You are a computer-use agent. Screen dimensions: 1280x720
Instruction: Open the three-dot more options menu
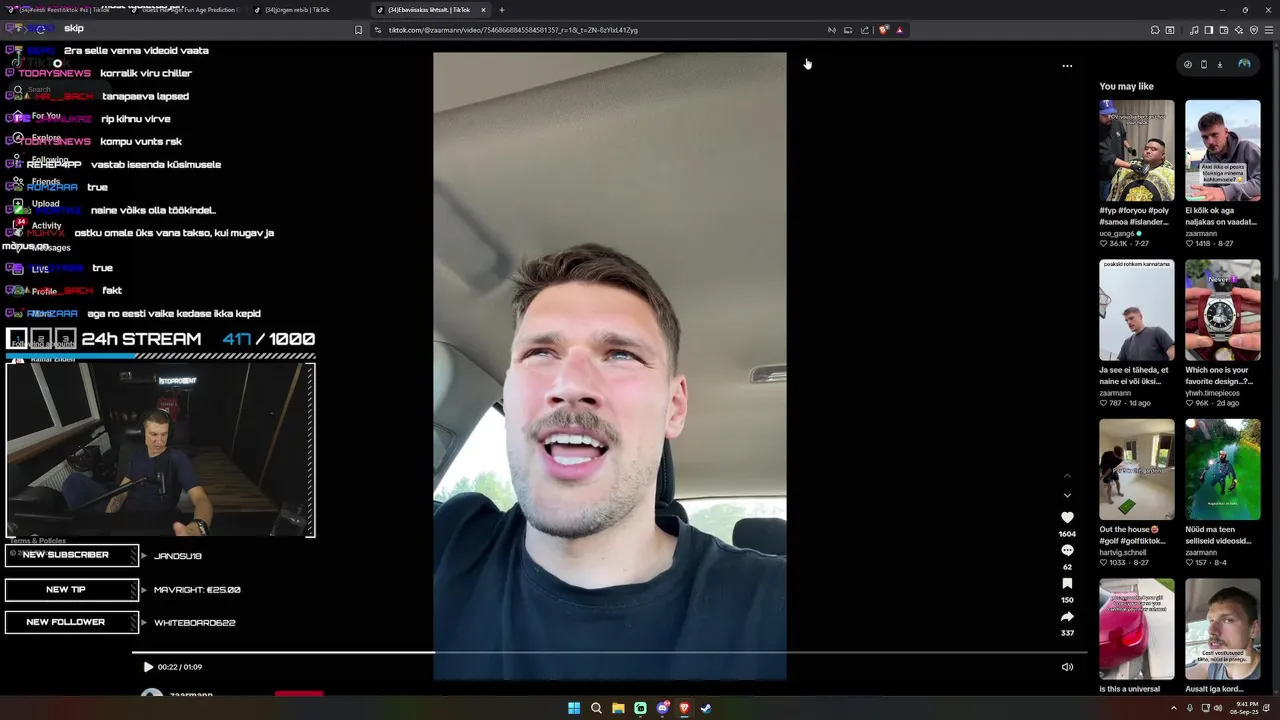[x=1067, y=66]
